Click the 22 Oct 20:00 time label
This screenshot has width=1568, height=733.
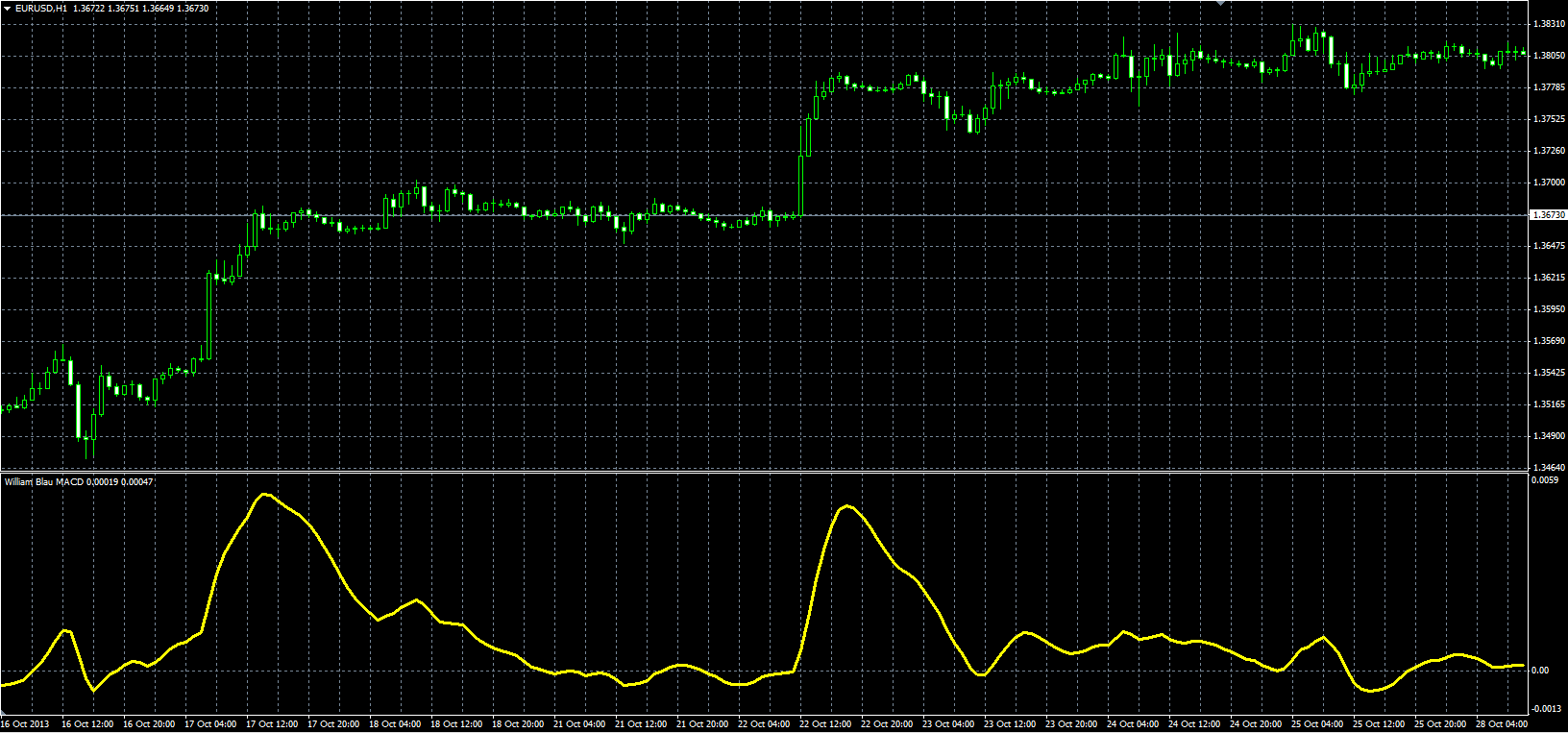(887, 724)
